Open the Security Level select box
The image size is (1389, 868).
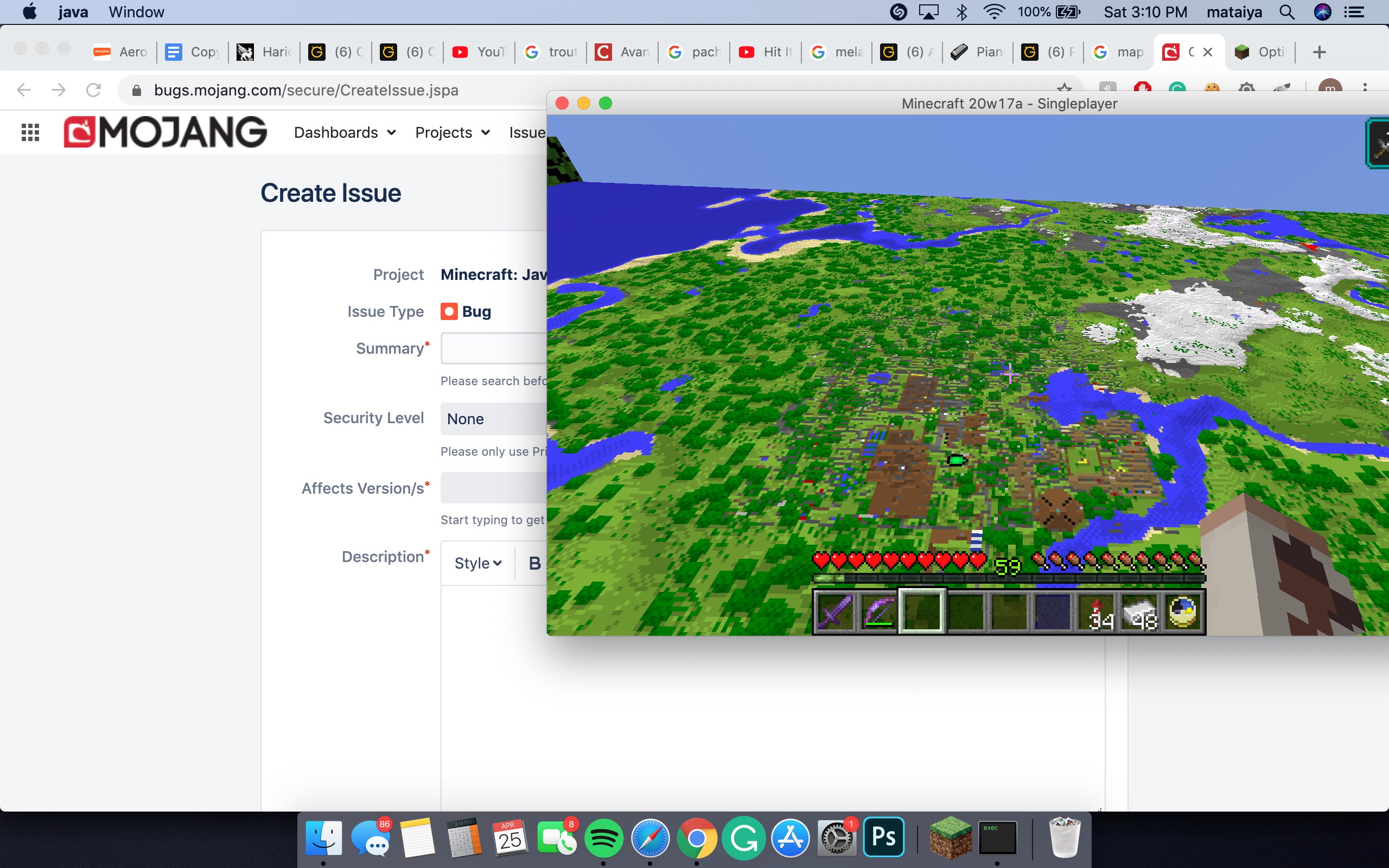tap(494, 418)
